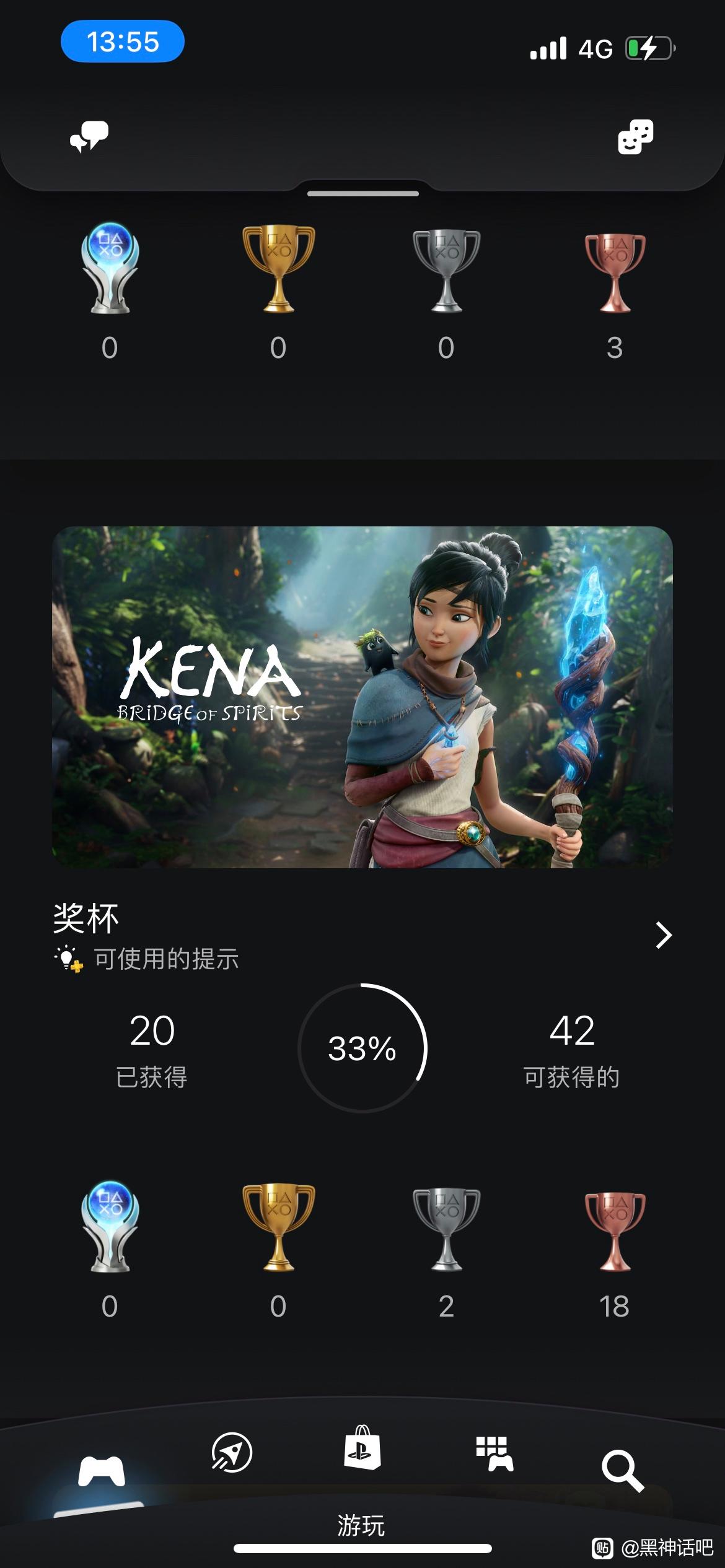The height and width of the screenshot is (1568, 725).
Task: Tap the 13:55 time pill in status bar
Action: 123,41
